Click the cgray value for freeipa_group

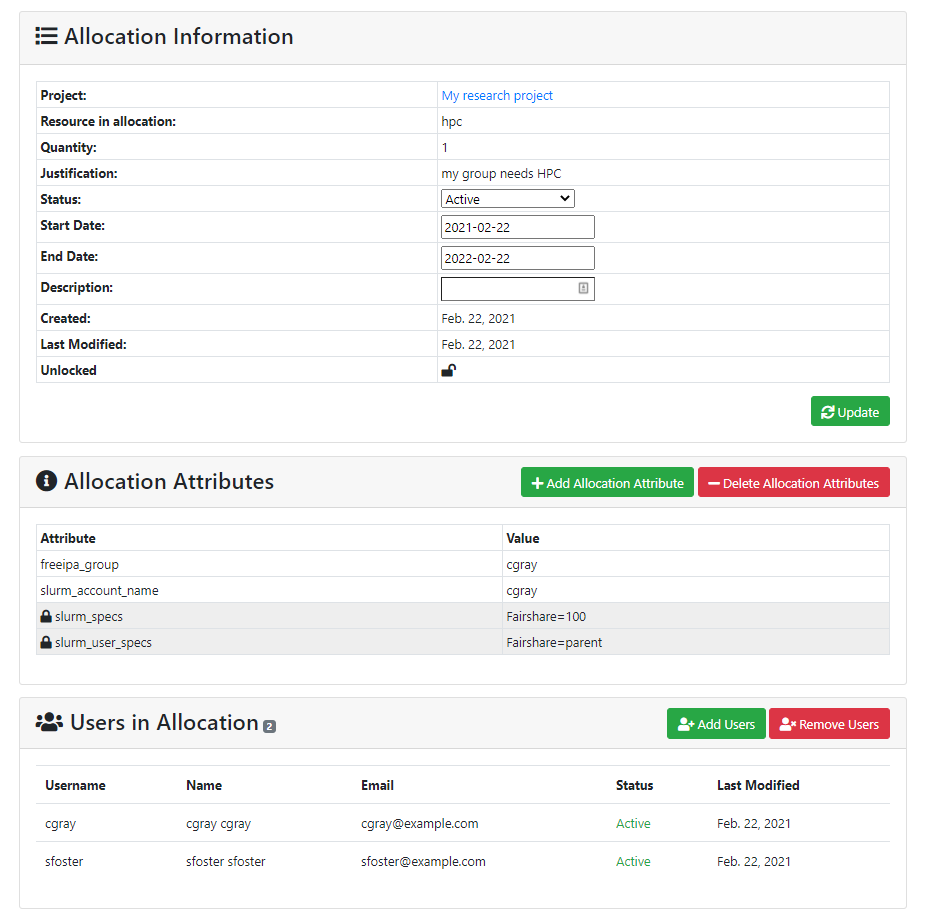[x=522, y=564]
